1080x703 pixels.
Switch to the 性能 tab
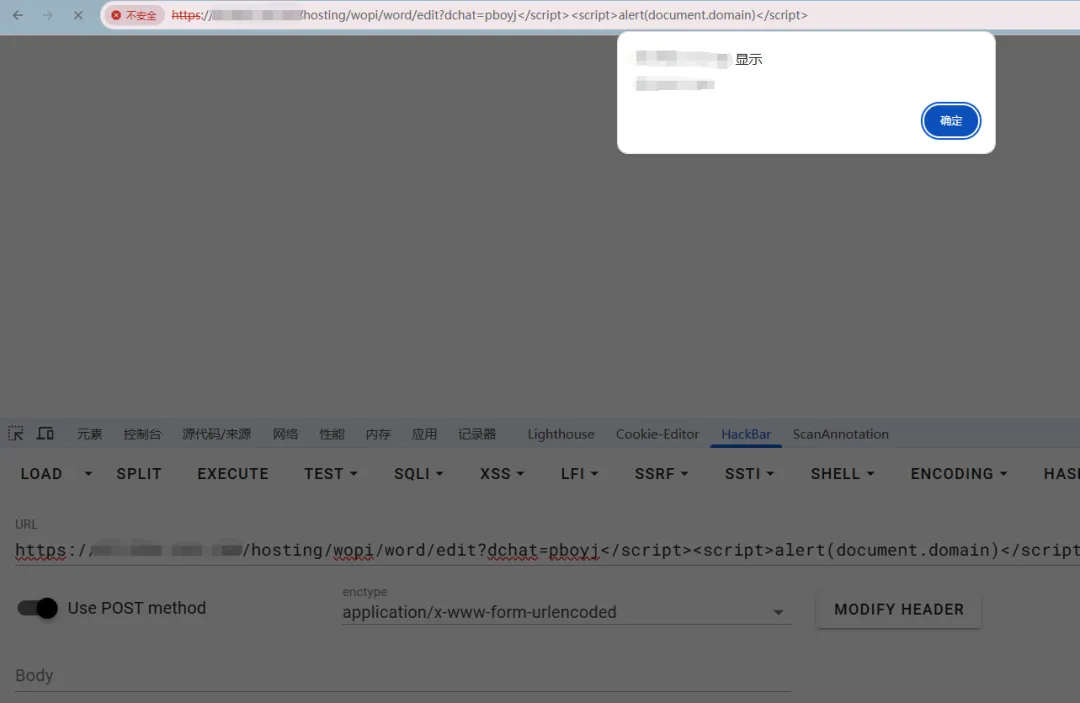click(x=331, y=434)
